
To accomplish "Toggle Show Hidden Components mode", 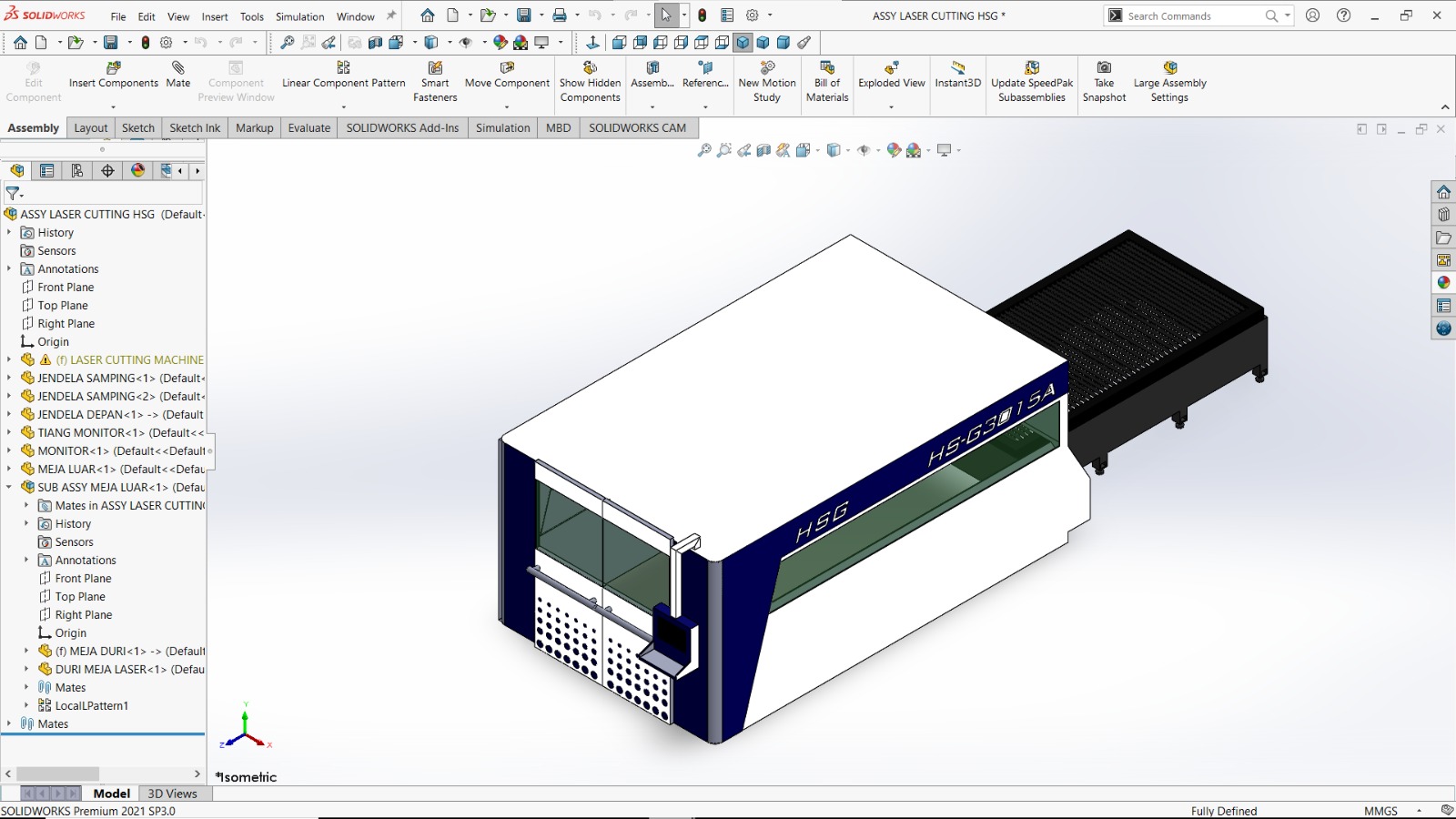I will click(x=590, y=82).
